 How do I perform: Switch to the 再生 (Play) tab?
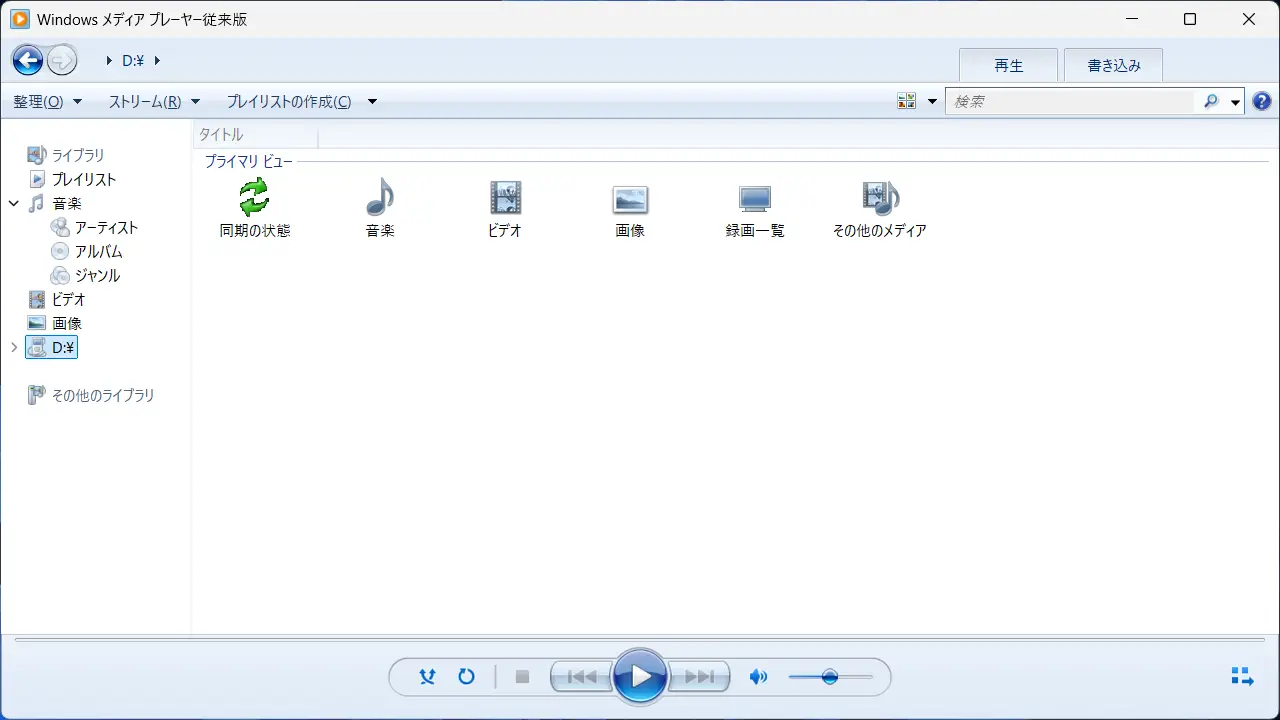(x=1009, y=64)
